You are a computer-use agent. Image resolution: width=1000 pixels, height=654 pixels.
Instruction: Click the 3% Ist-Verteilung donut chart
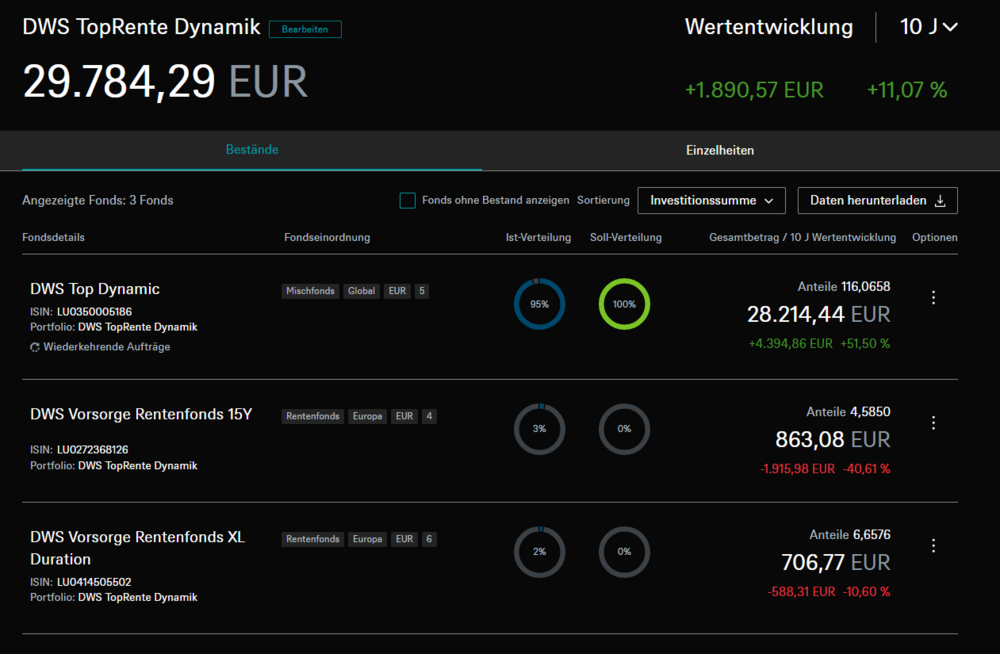pos(540,429)
